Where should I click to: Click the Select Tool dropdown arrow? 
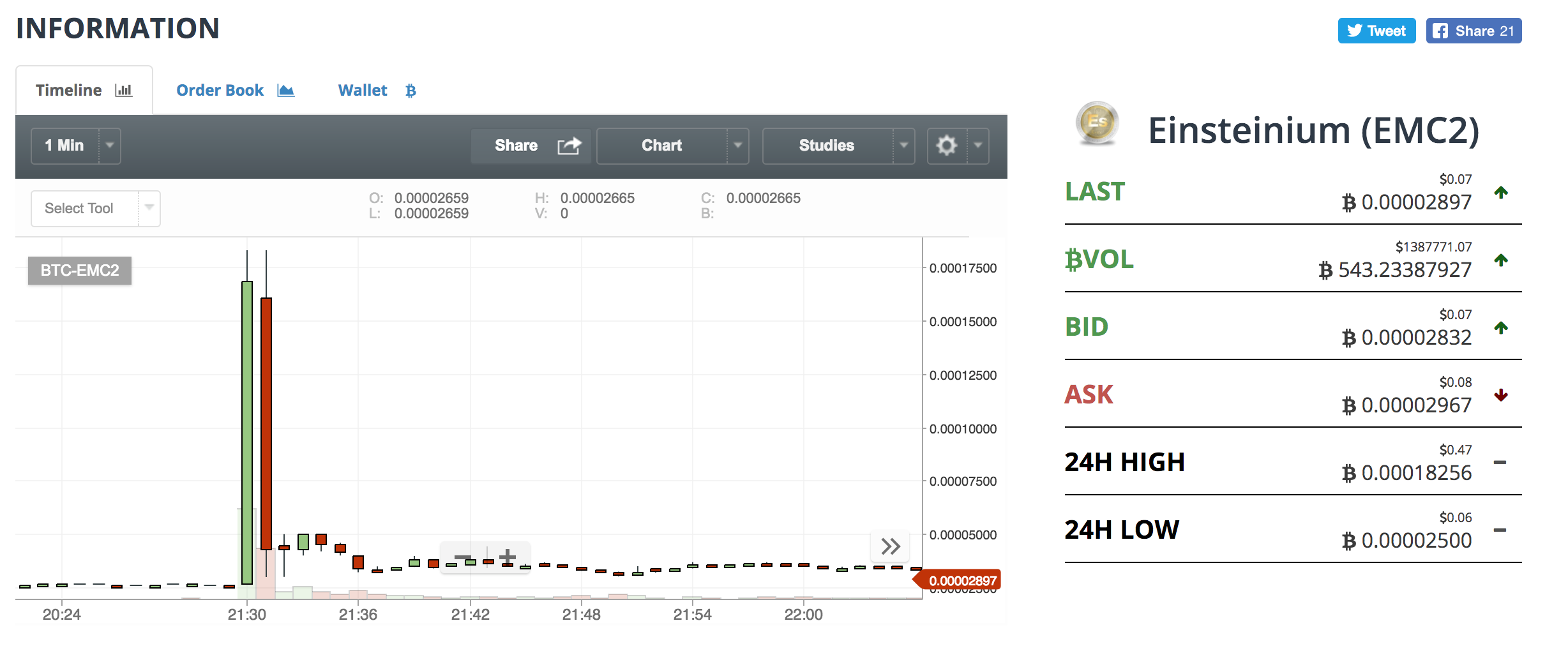pos(149,208)
